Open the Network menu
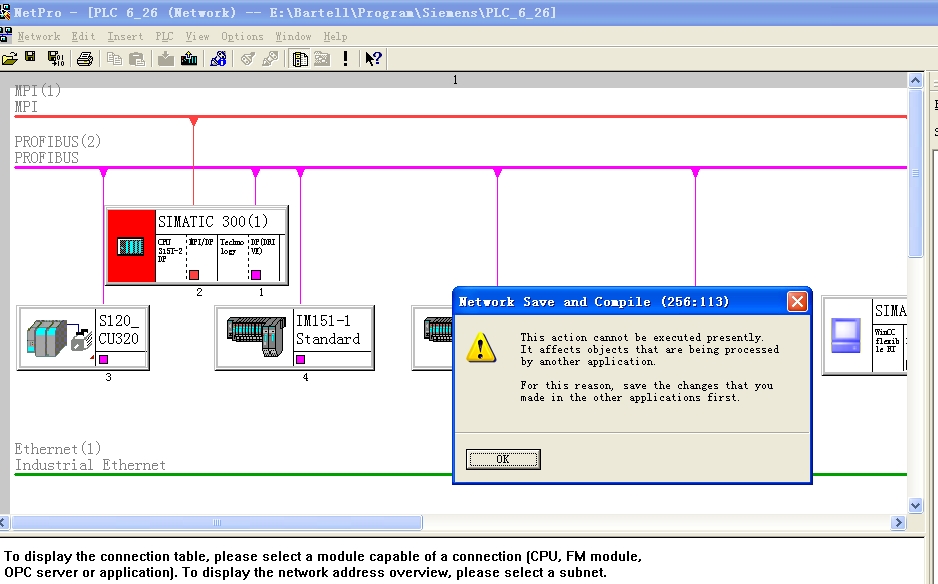This screenshot has width=938, height=584. coord(39,36)
